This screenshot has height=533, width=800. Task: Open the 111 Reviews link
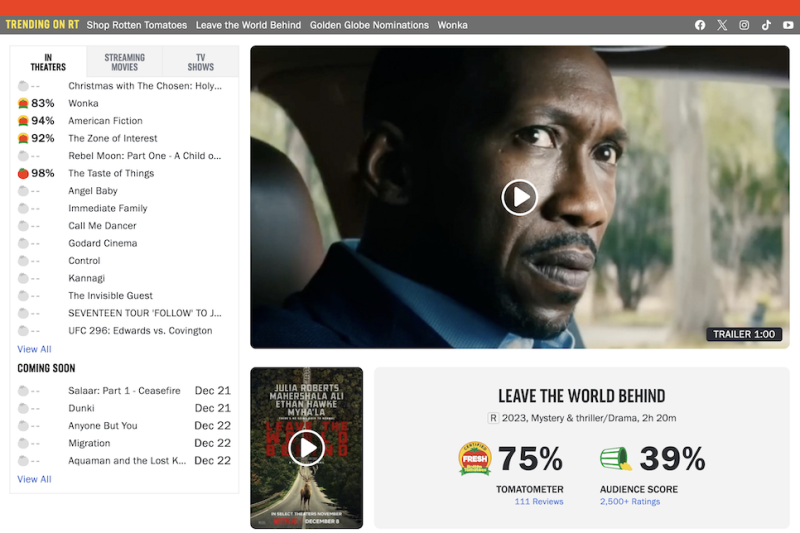(x=539, y=501)
